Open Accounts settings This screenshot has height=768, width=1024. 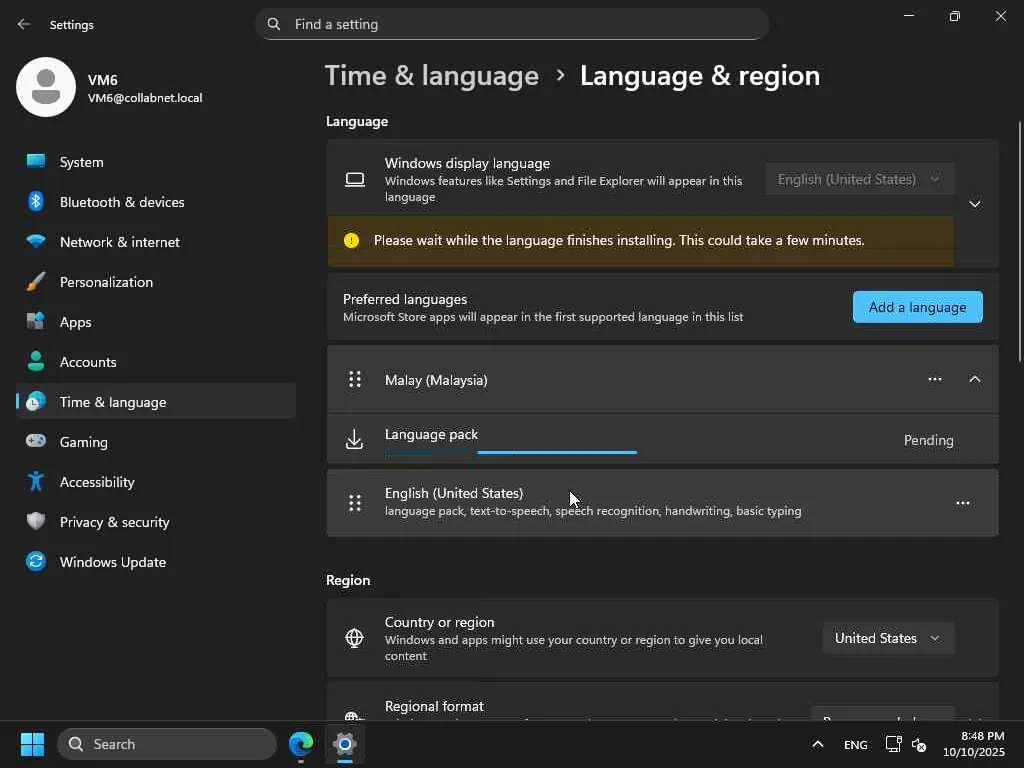coord(155,362)
